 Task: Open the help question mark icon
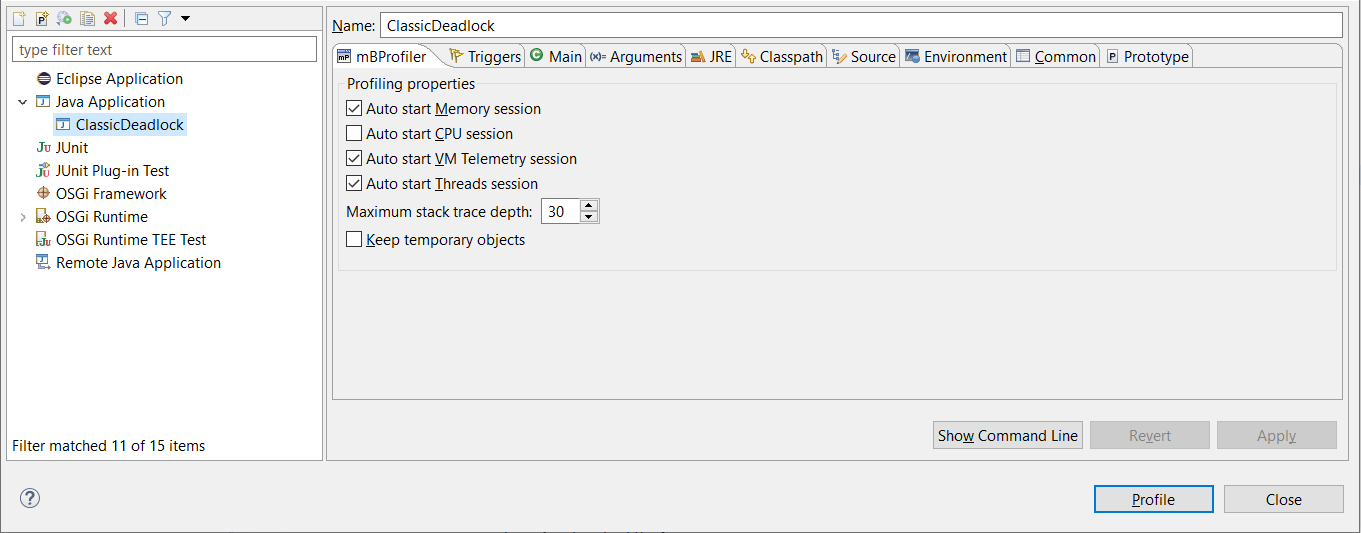[x=30, y=498]
